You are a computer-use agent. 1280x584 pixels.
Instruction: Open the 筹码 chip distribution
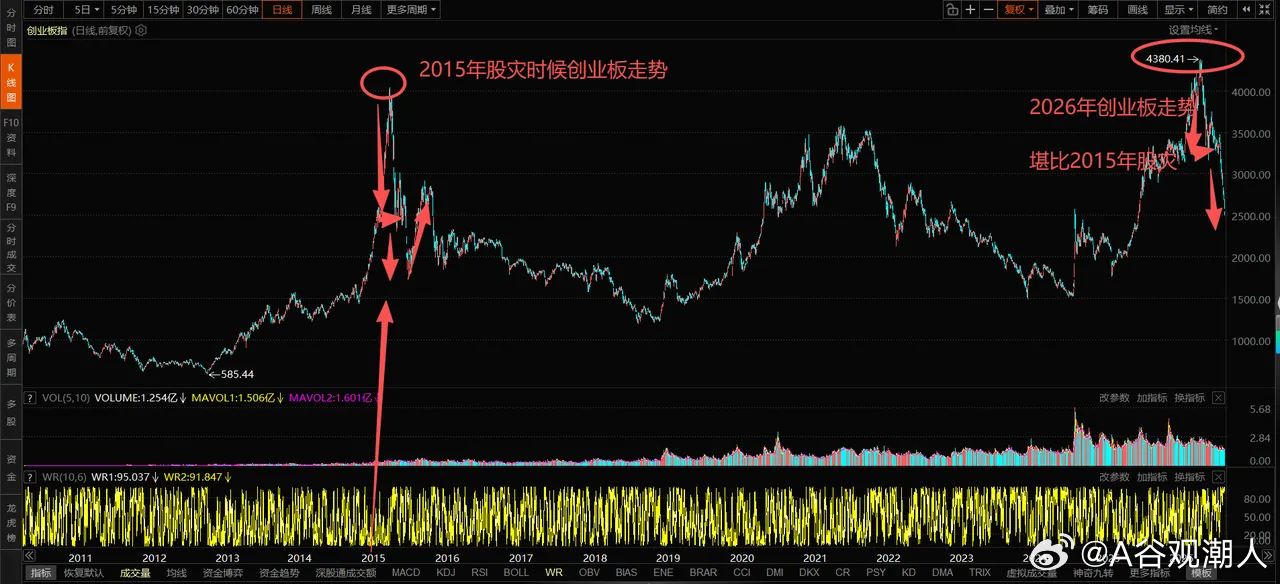click(1098, 9)
